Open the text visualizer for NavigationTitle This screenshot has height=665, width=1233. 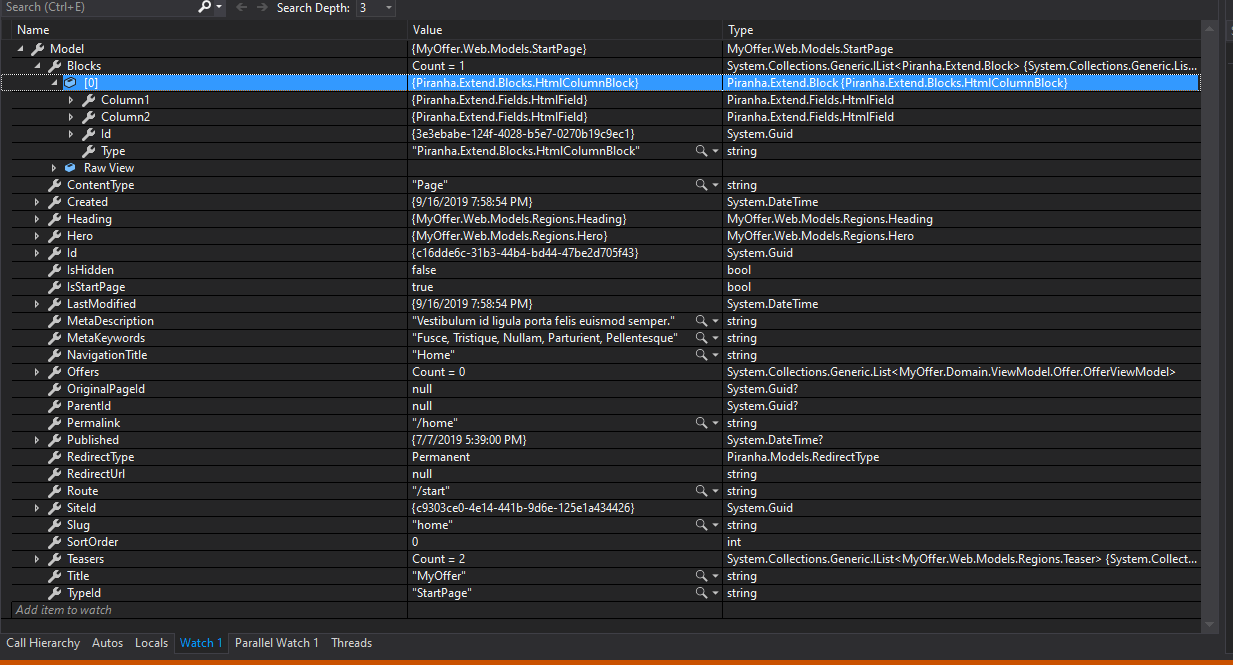pyautogui.click(x=699, y=354)
